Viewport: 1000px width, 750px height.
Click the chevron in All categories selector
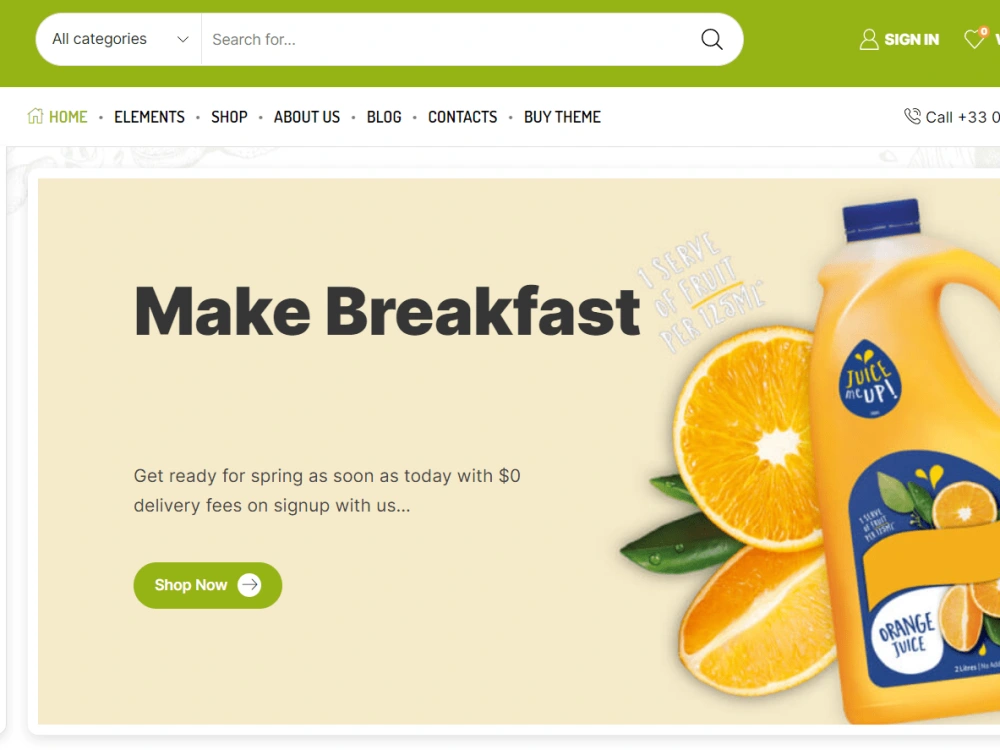coord(182,40)
